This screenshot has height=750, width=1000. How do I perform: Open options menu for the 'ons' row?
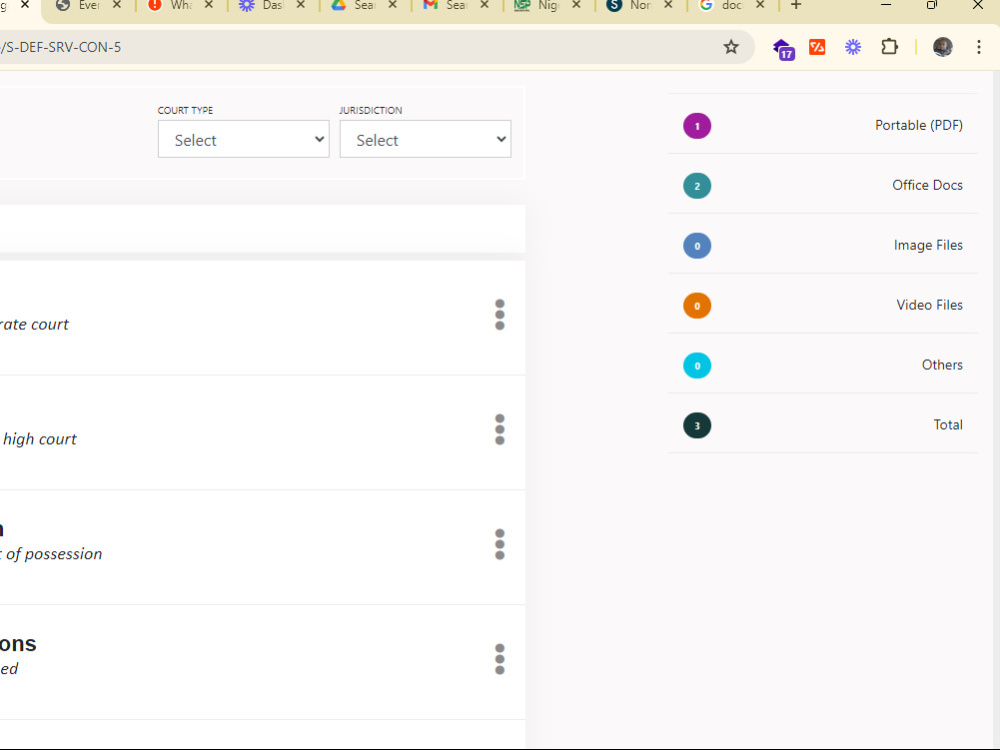click(x=500, y=659)
